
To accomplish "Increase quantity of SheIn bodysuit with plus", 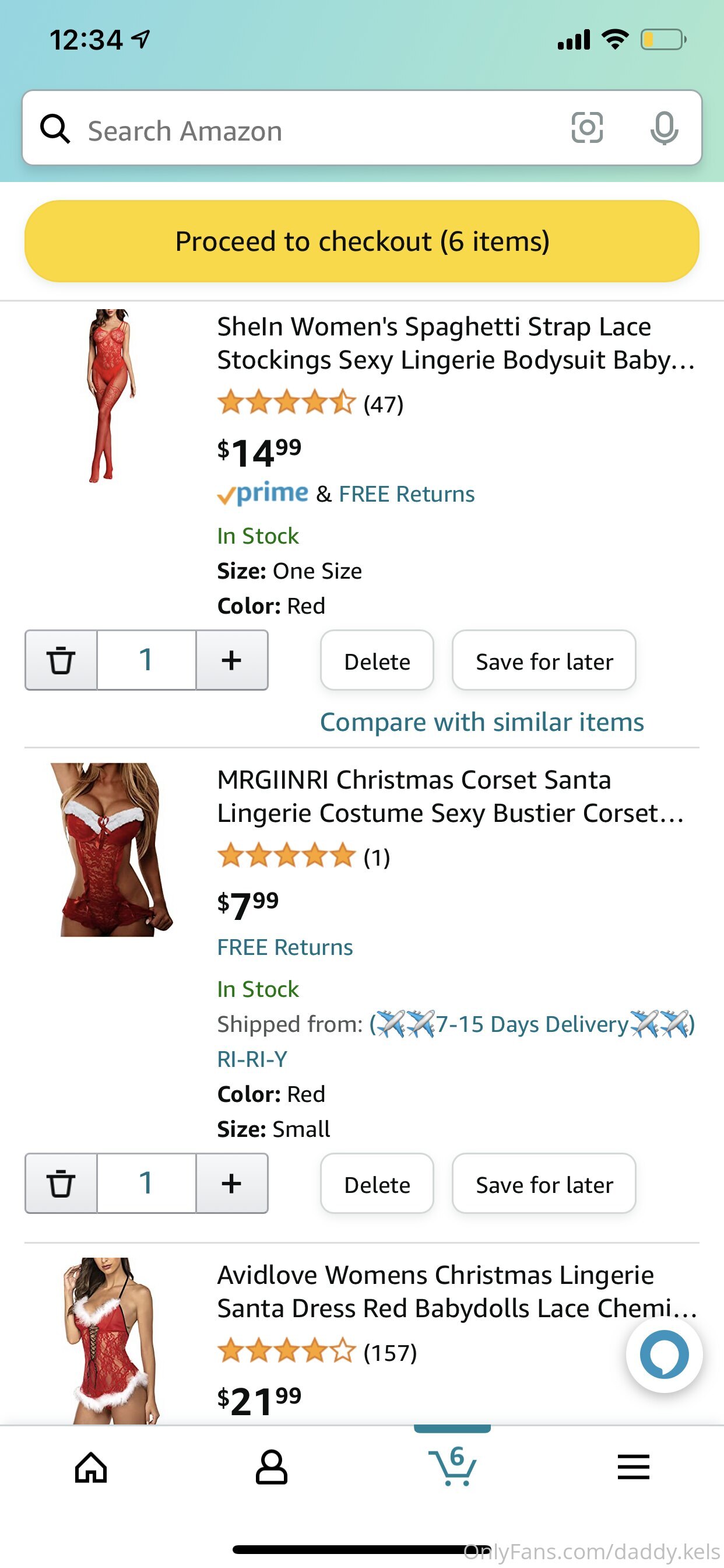I will (x=232, y=660).
